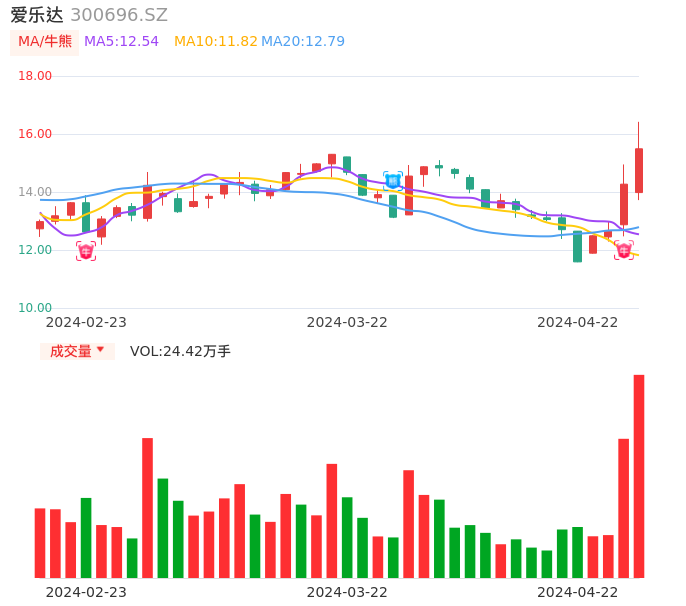The height and width of the screenshot is (606, 686).
Task: Click the VOL:24.42万手 volume readout
Action: [180, 351]
